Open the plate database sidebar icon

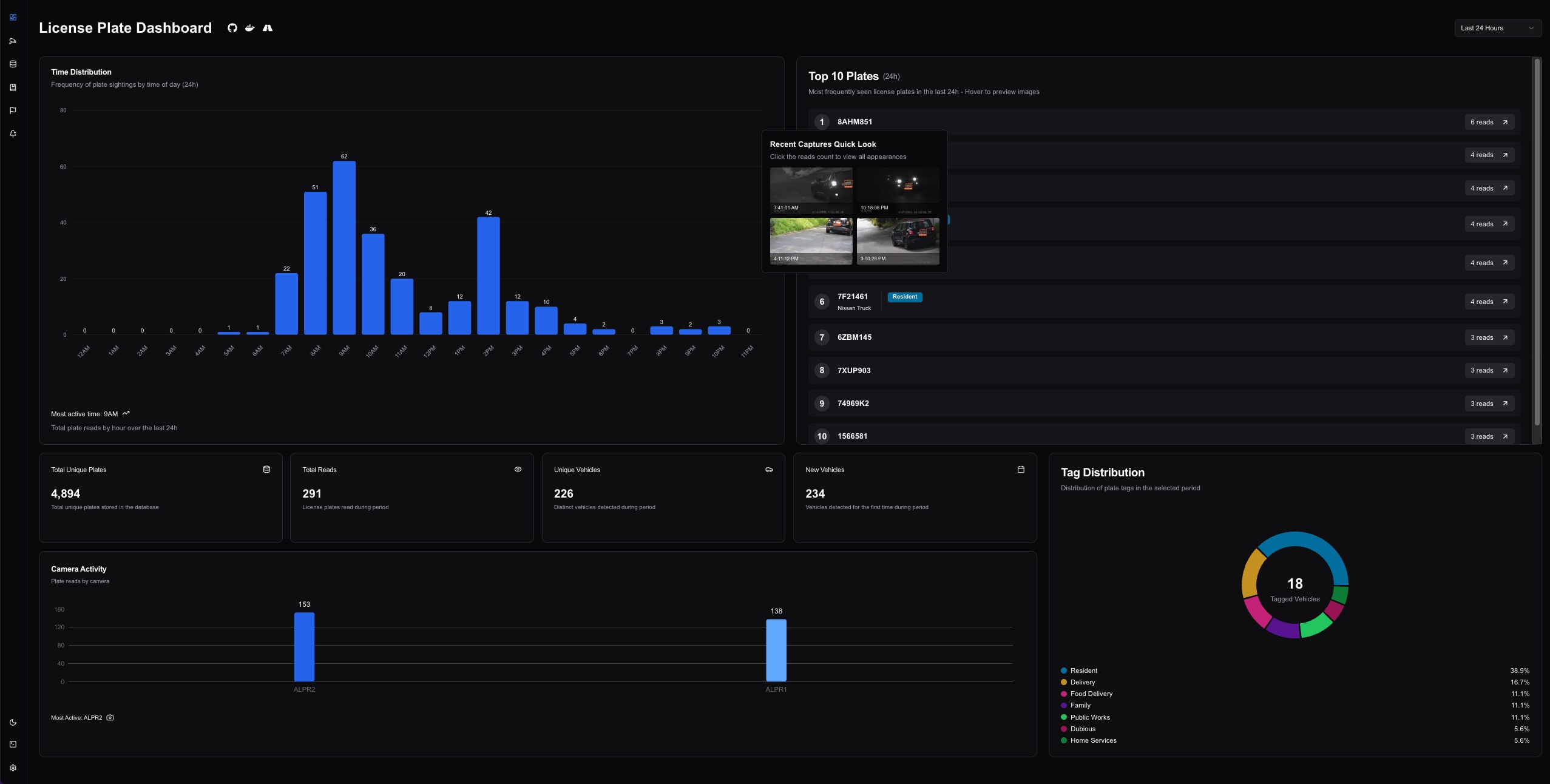point(13,64)
